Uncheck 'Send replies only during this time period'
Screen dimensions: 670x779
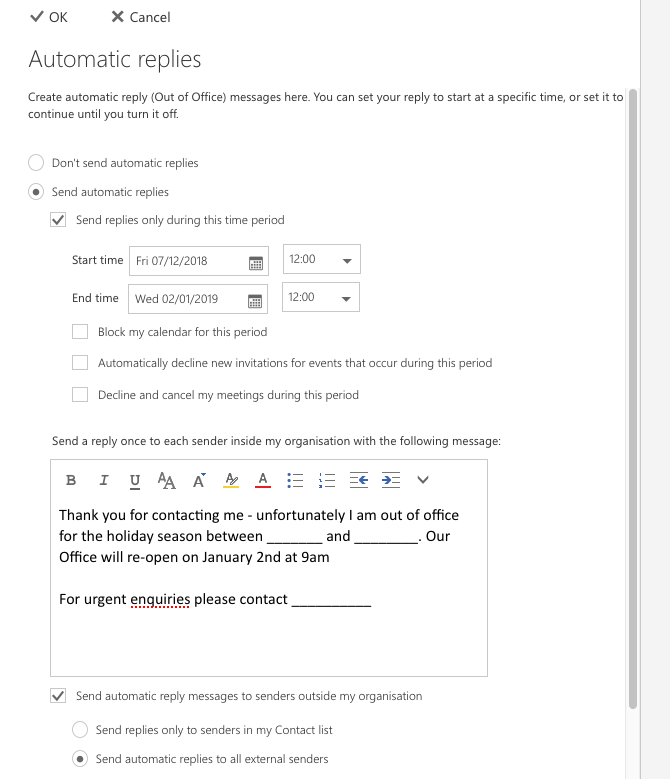tap(58, 220)
